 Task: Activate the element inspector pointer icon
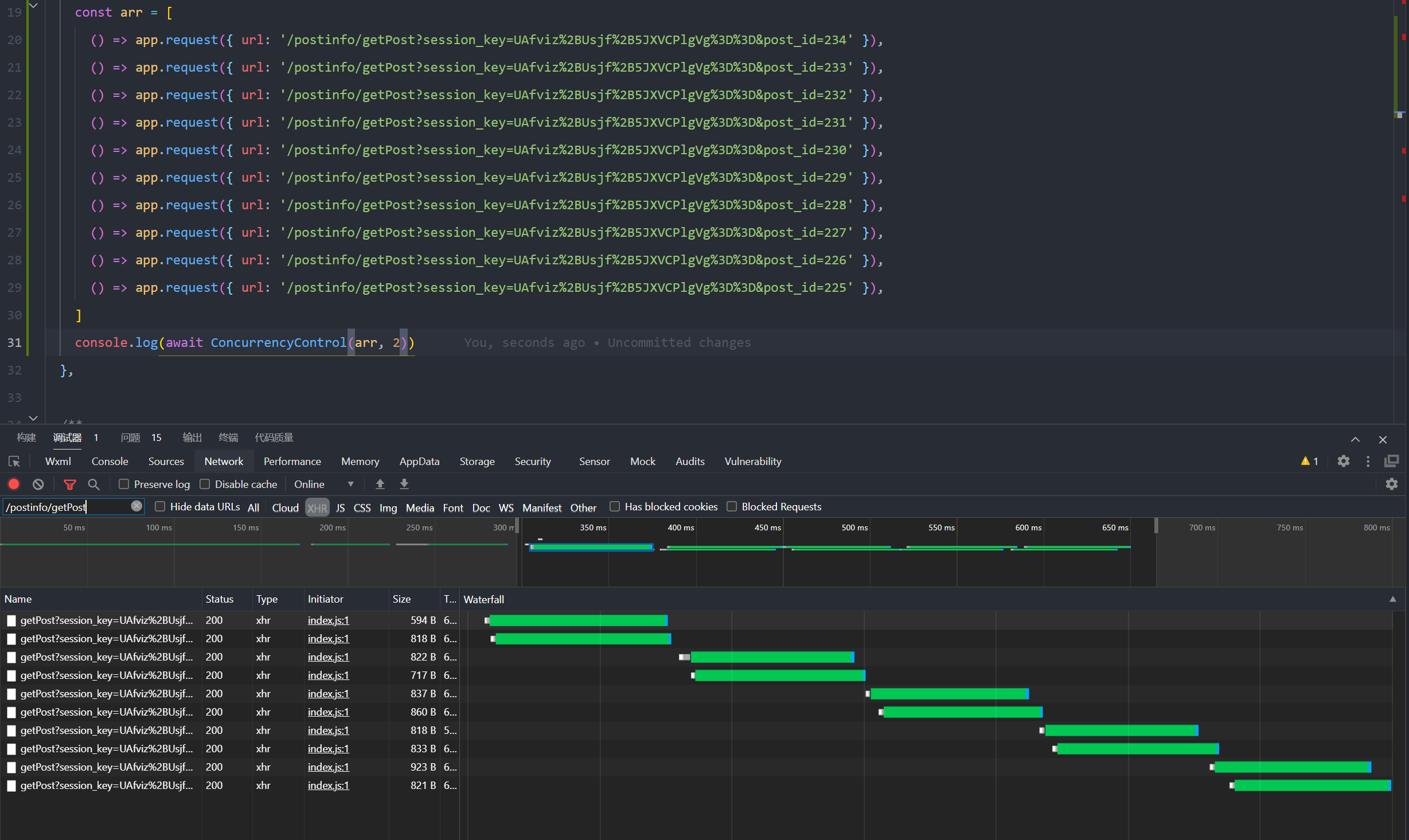[14, 462]
